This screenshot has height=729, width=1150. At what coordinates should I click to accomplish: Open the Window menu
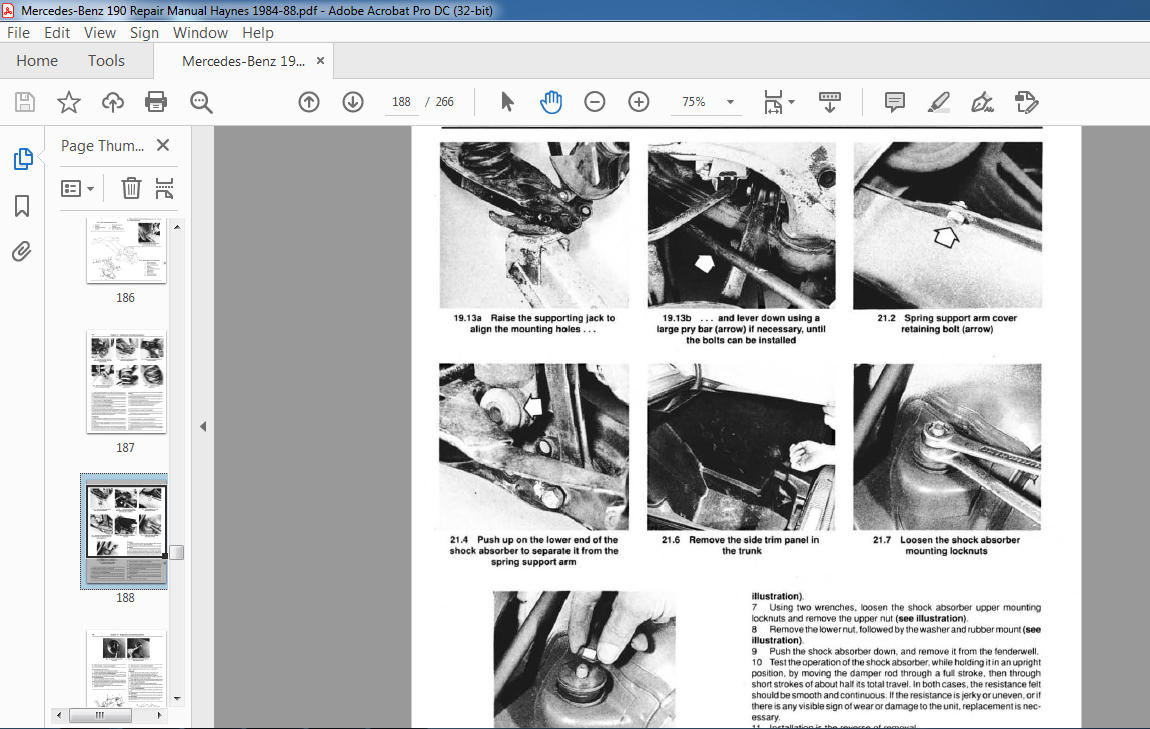tap(200, 33)
